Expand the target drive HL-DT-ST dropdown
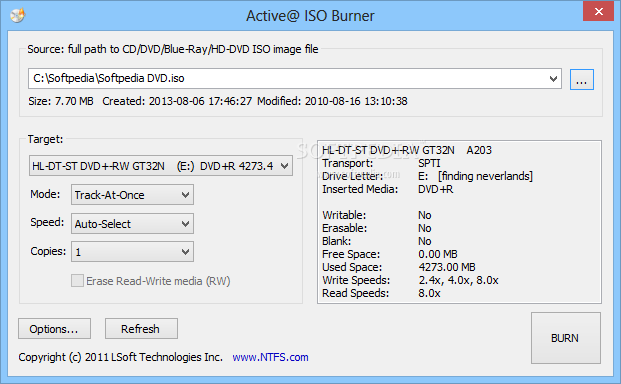Screen dimensions: 621x384 [161, 166]
